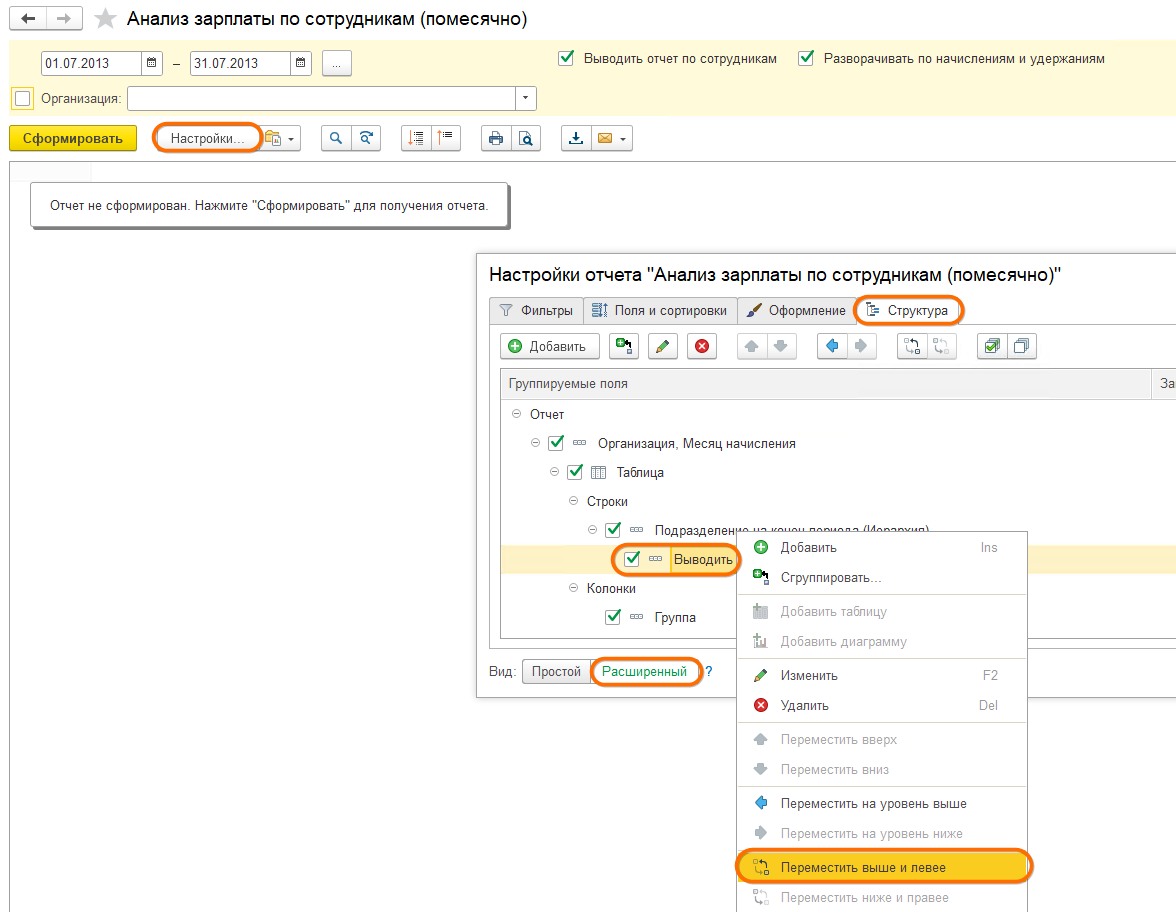Click the red delete icon in settings toolbar

pos(702,346)
